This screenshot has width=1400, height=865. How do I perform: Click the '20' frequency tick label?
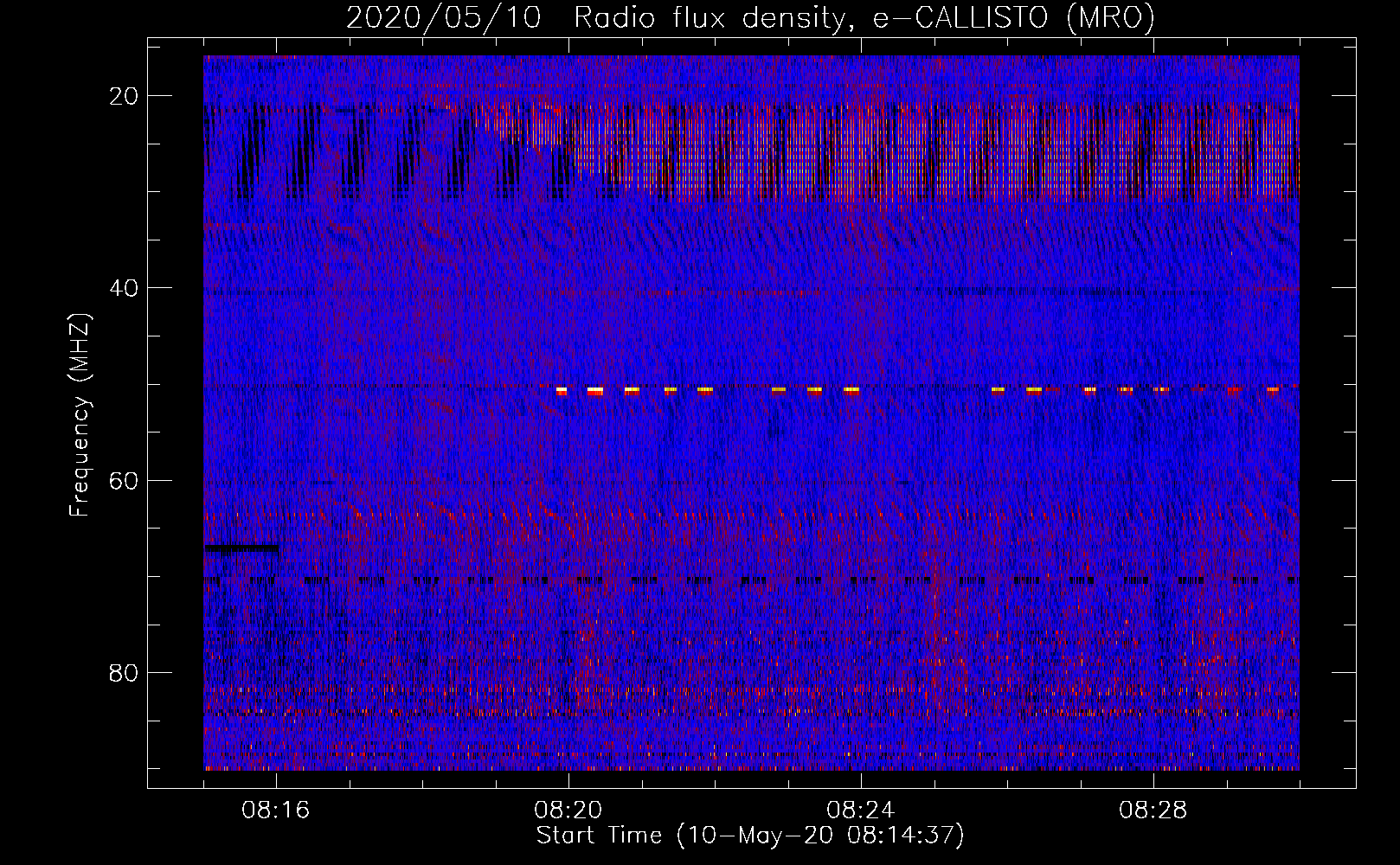[x=124, y=96]
